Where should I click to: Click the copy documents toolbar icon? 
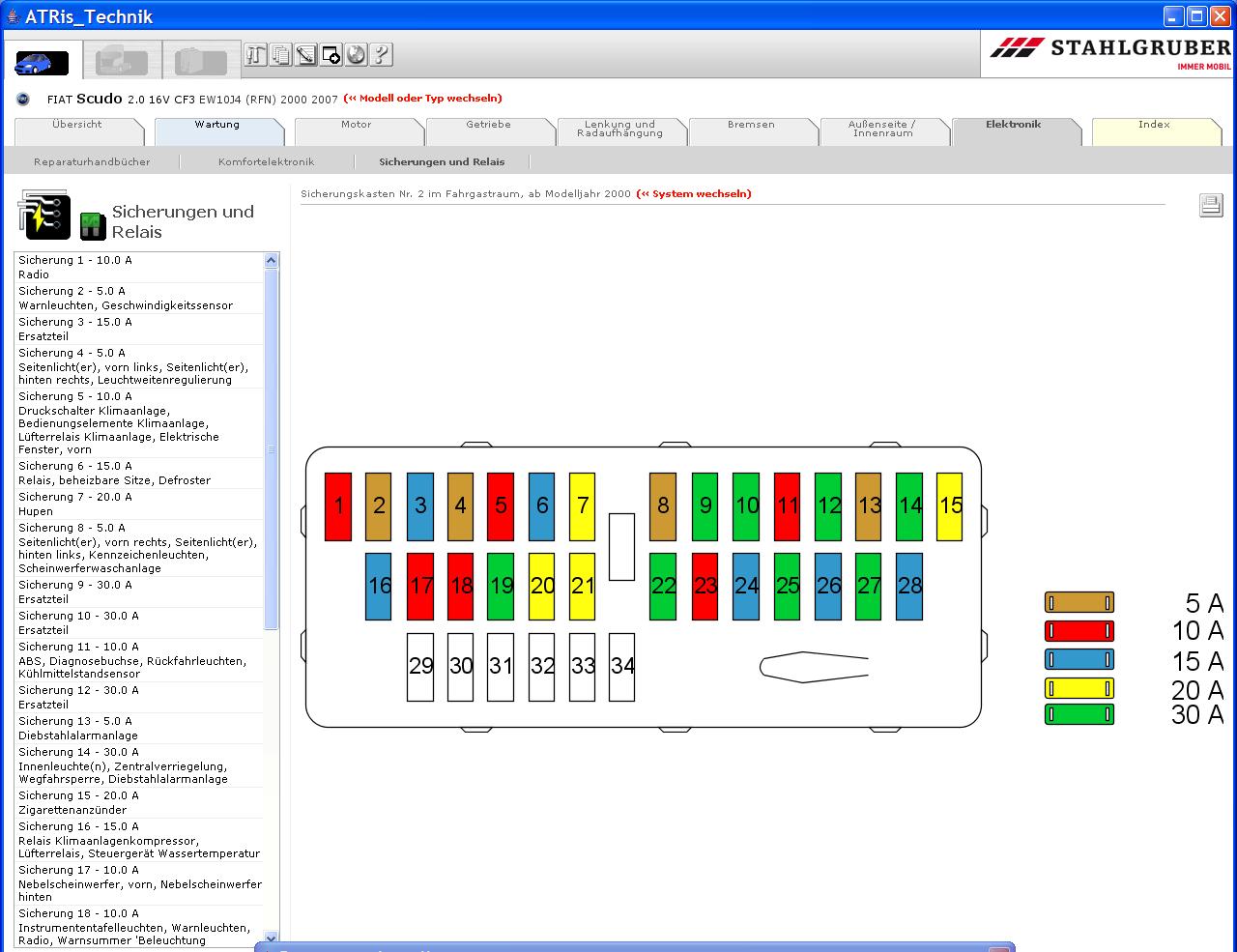click(x=280, y=55)
